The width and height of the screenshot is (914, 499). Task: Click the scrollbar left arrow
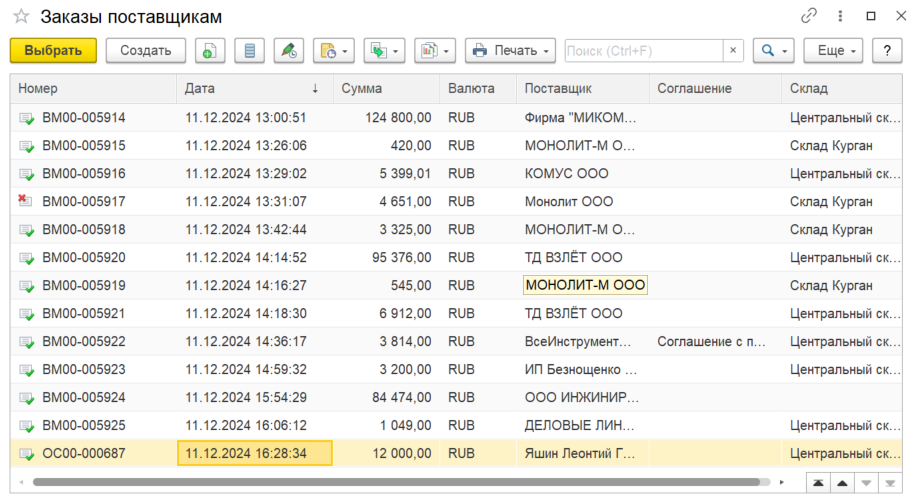pyautogui.click(x=22, y=482)
